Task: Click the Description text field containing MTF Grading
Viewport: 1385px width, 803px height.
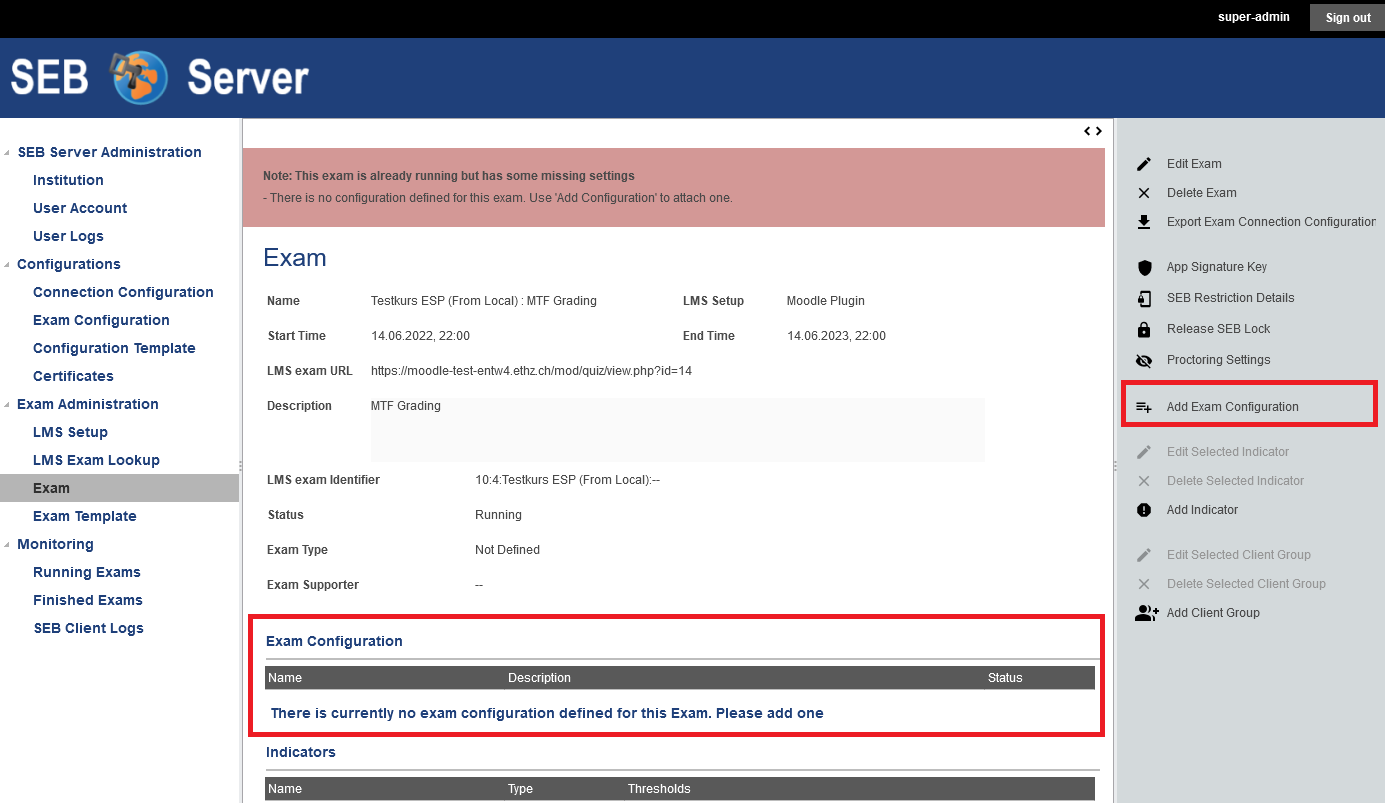Action: pyautogui.click(x=676, y=429)
